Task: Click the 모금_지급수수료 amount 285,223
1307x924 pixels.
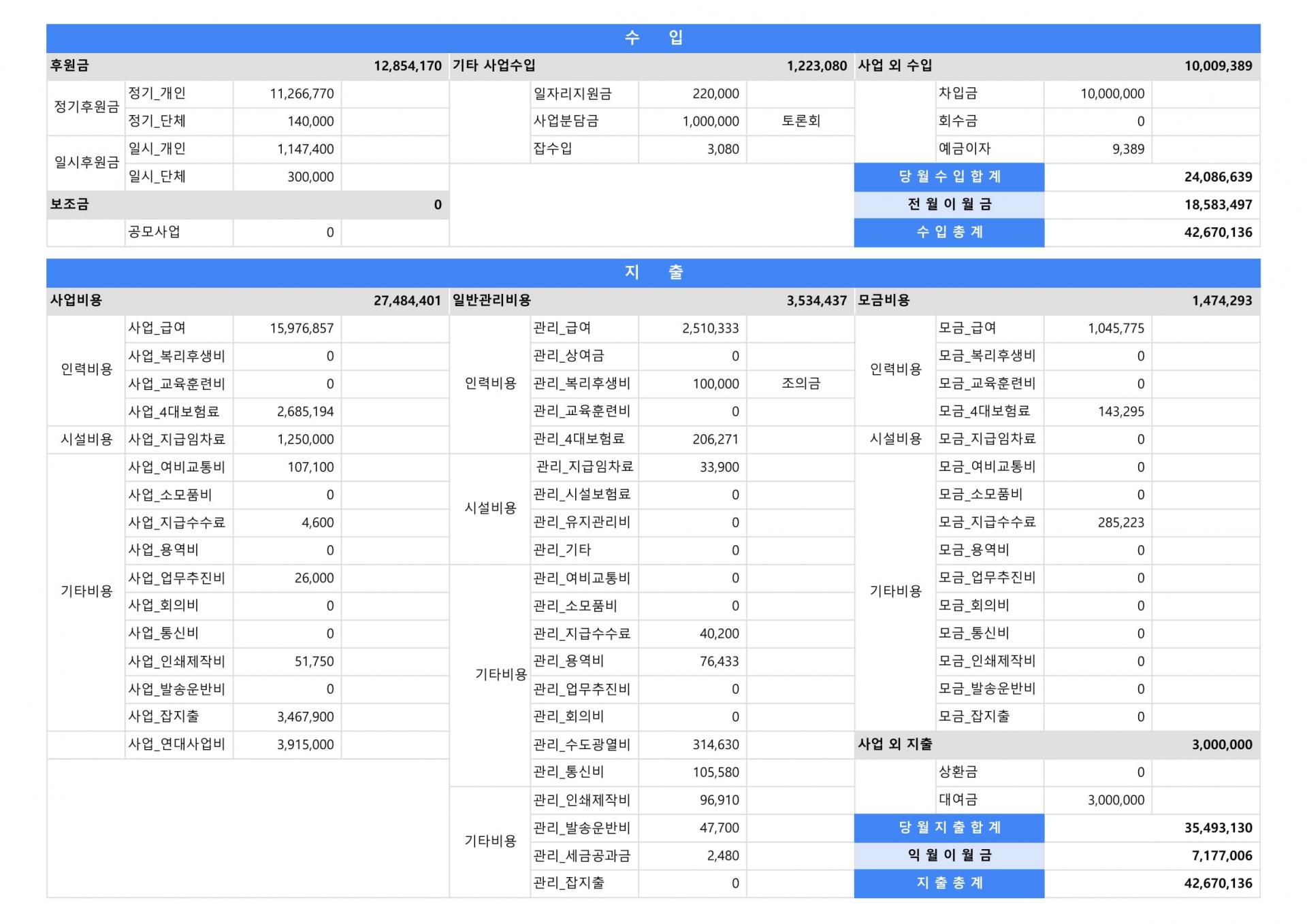Action: [1120, 523]
